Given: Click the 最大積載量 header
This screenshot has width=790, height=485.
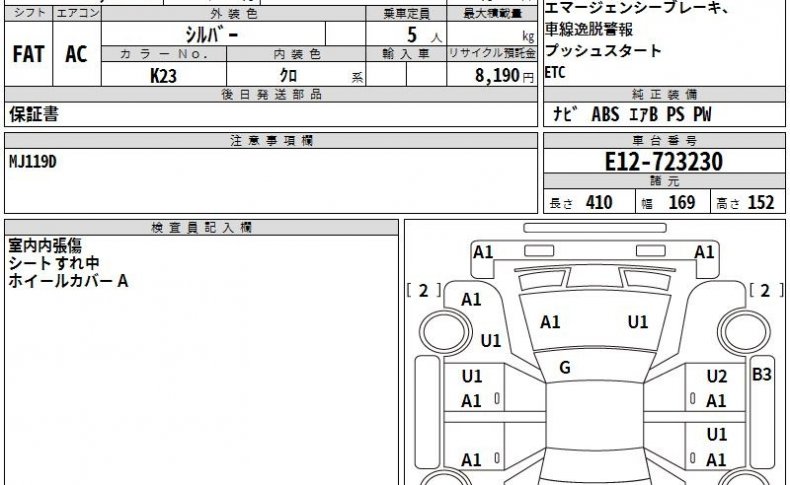Looking at the screenshot, I should pos(492,14).
